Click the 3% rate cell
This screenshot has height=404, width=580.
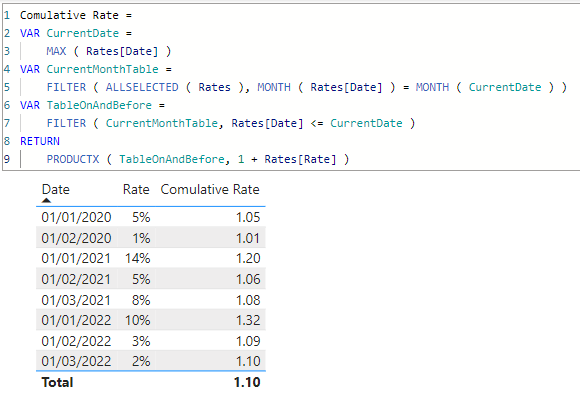(x=141, y=341)
